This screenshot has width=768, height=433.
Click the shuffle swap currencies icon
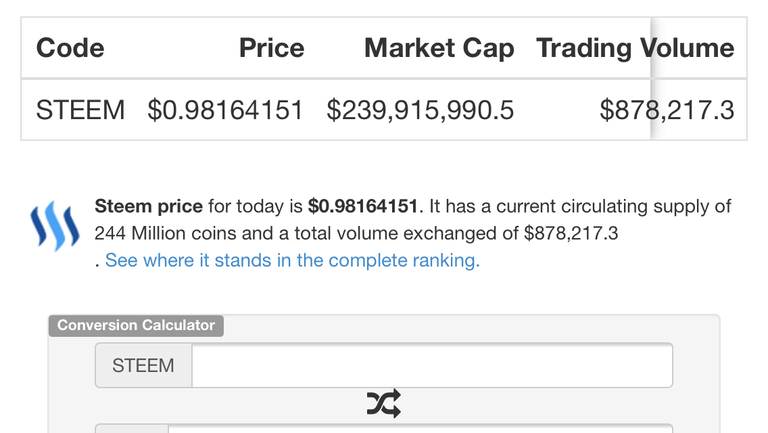384,404
